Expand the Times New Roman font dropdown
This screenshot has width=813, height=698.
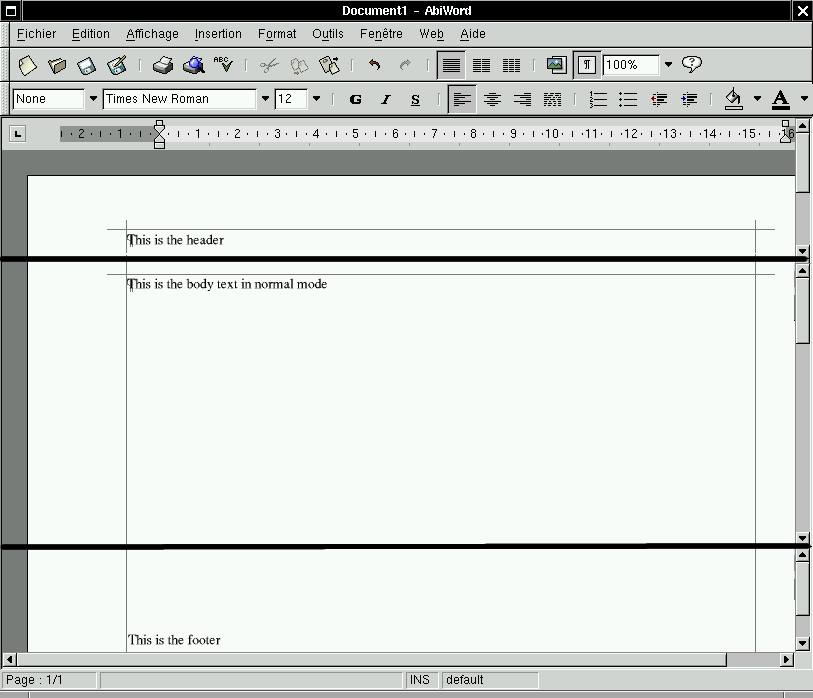[x=265, y=99]
